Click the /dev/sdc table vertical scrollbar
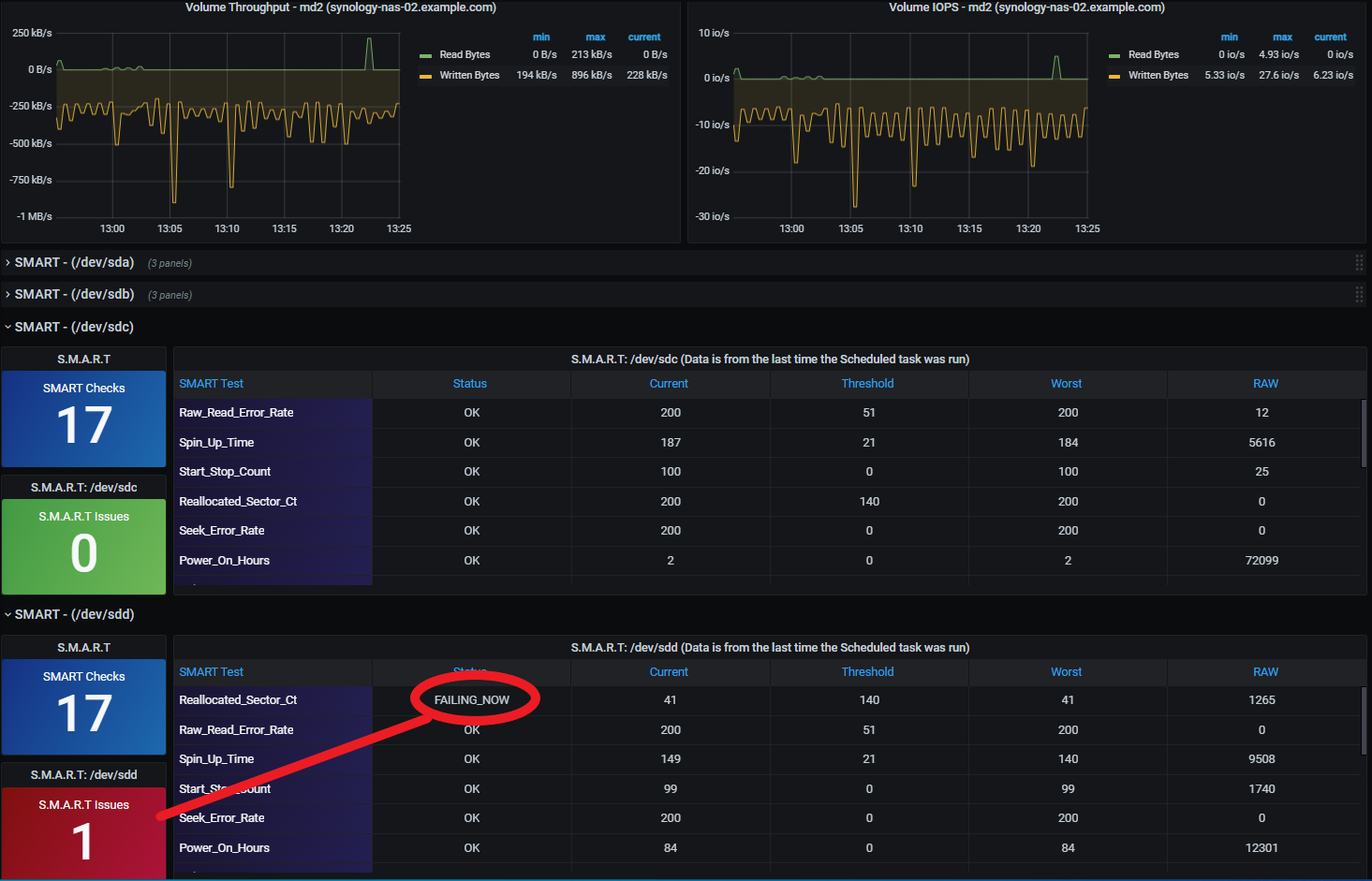 click(x=1364, y=433)
